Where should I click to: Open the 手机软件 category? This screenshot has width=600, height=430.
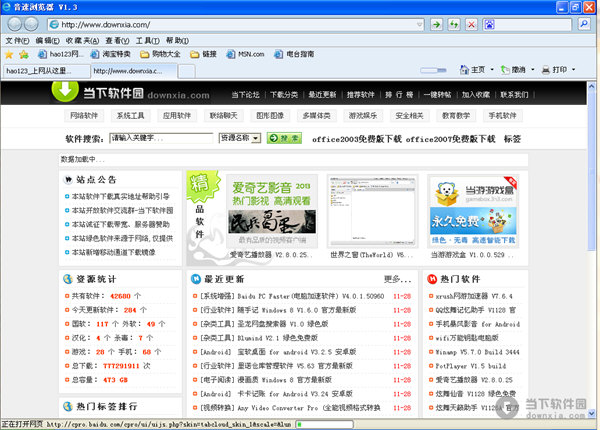tap(502, 116)
